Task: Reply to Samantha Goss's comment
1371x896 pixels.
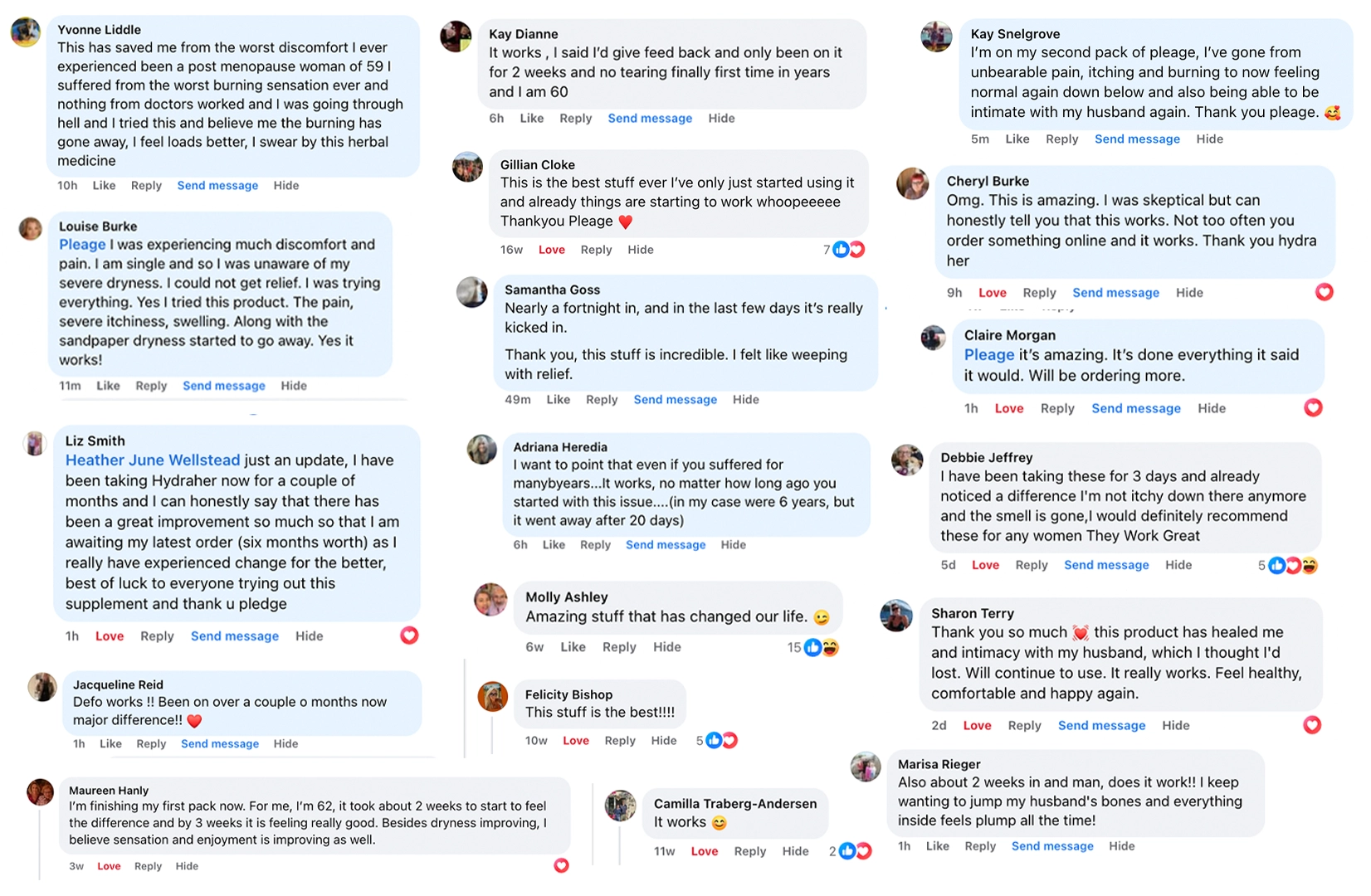Action: pos(602,400)
